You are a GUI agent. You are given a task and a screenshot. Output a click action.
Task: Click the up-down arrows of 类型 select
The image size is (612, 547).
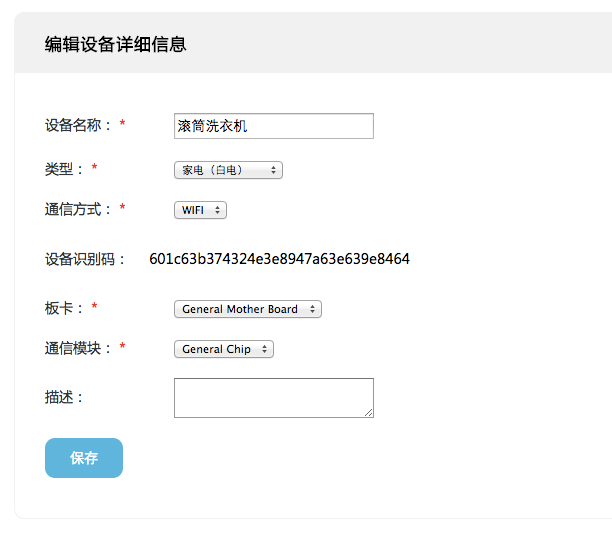click(274, 170)
